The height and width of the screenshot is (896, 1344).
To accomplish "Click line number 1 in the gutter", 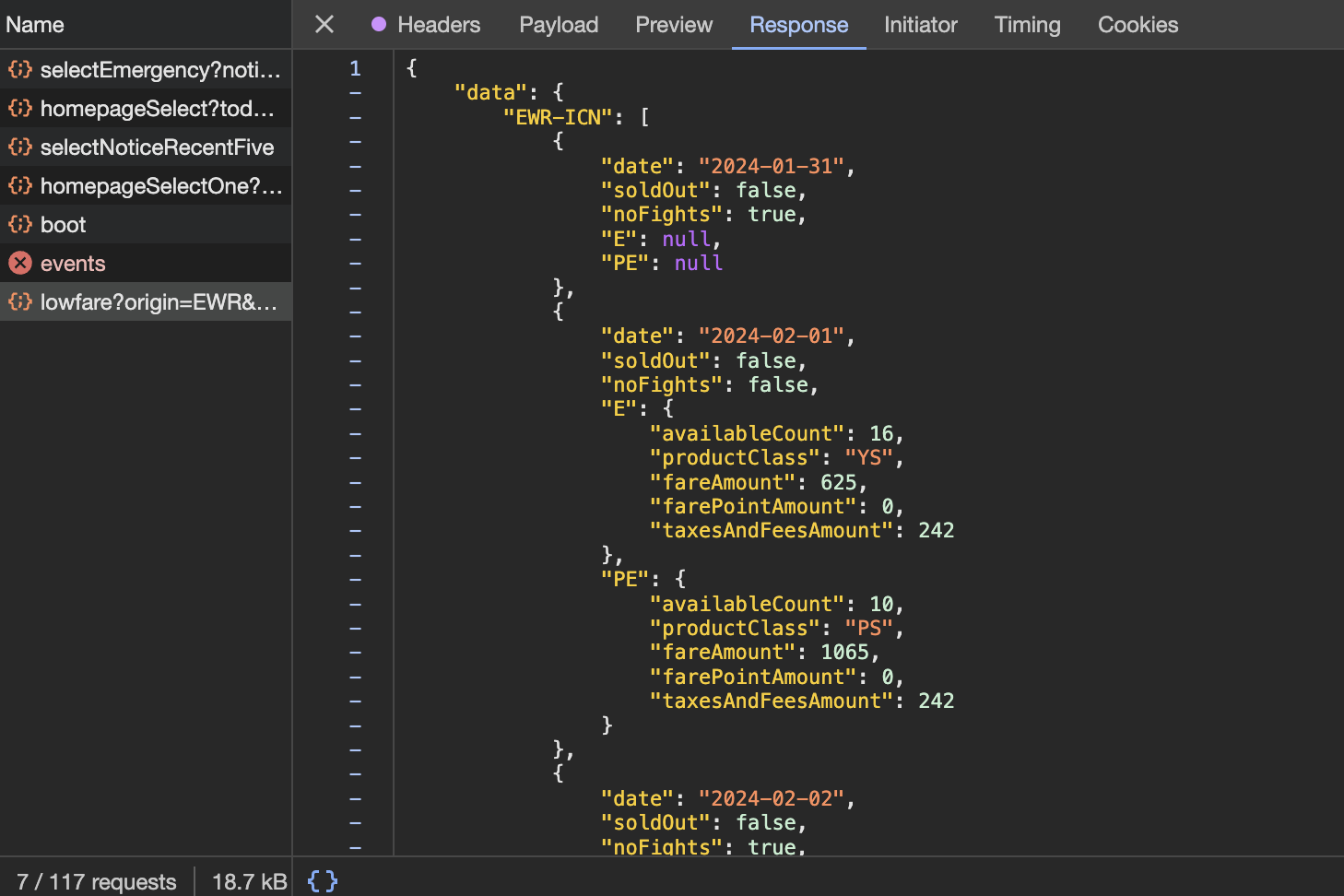I will (355, 68).
